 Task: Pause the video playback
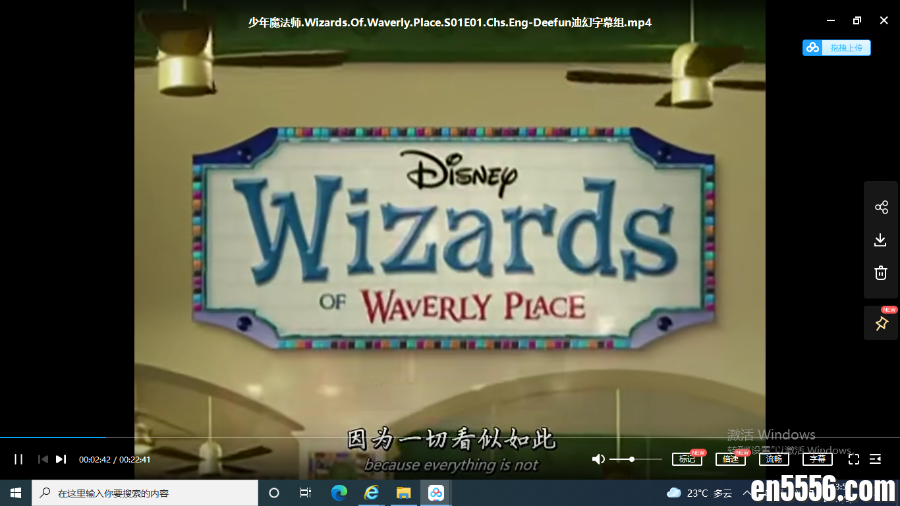coord(18,460)
